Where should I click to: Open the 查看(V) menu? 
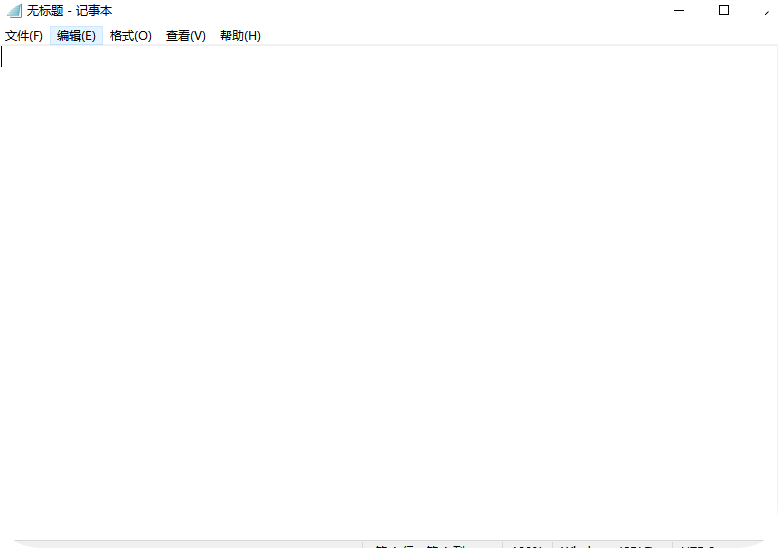pos(186,36)
